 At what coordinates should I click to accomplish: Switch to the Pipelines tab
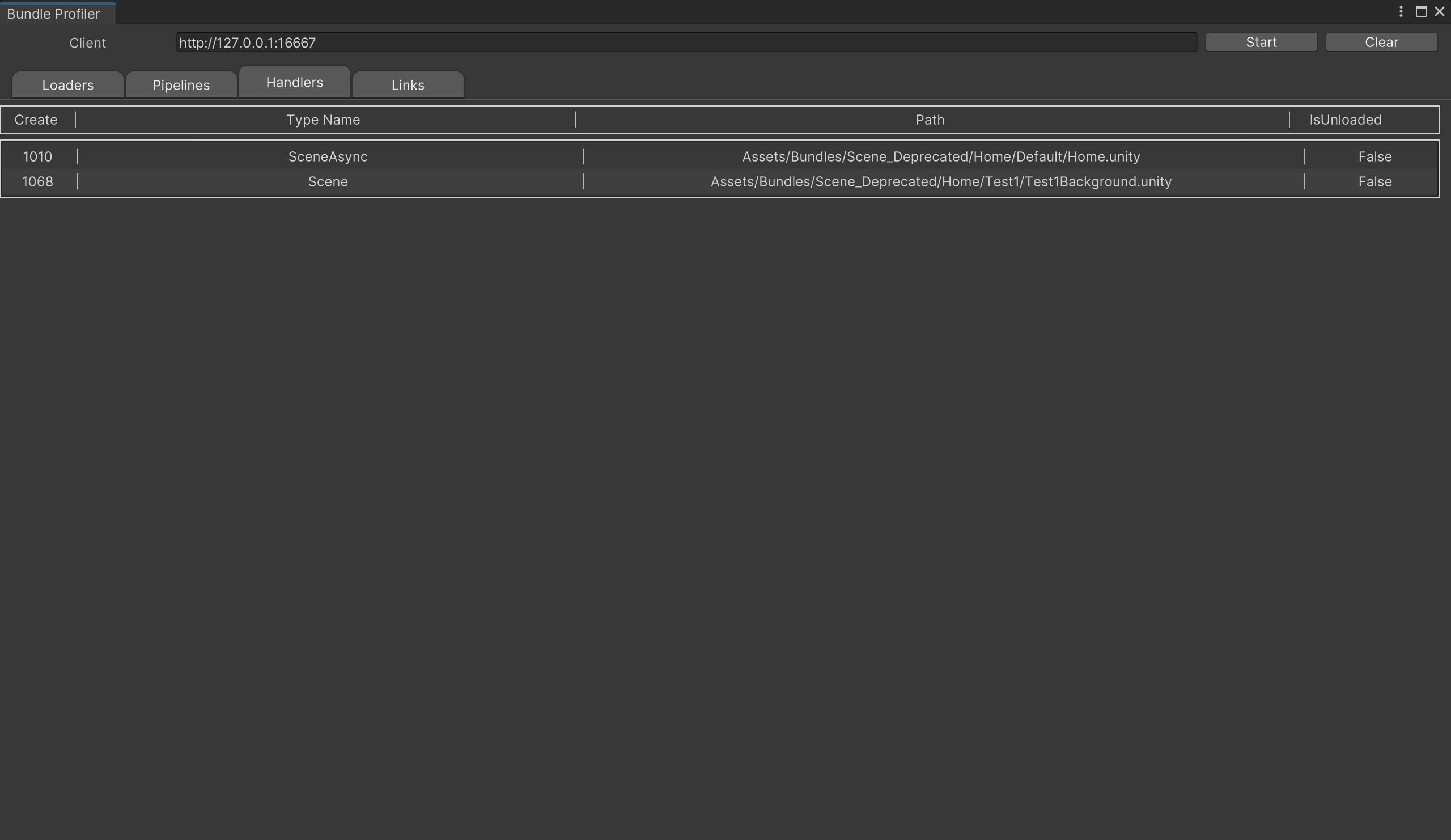(181, 85)
